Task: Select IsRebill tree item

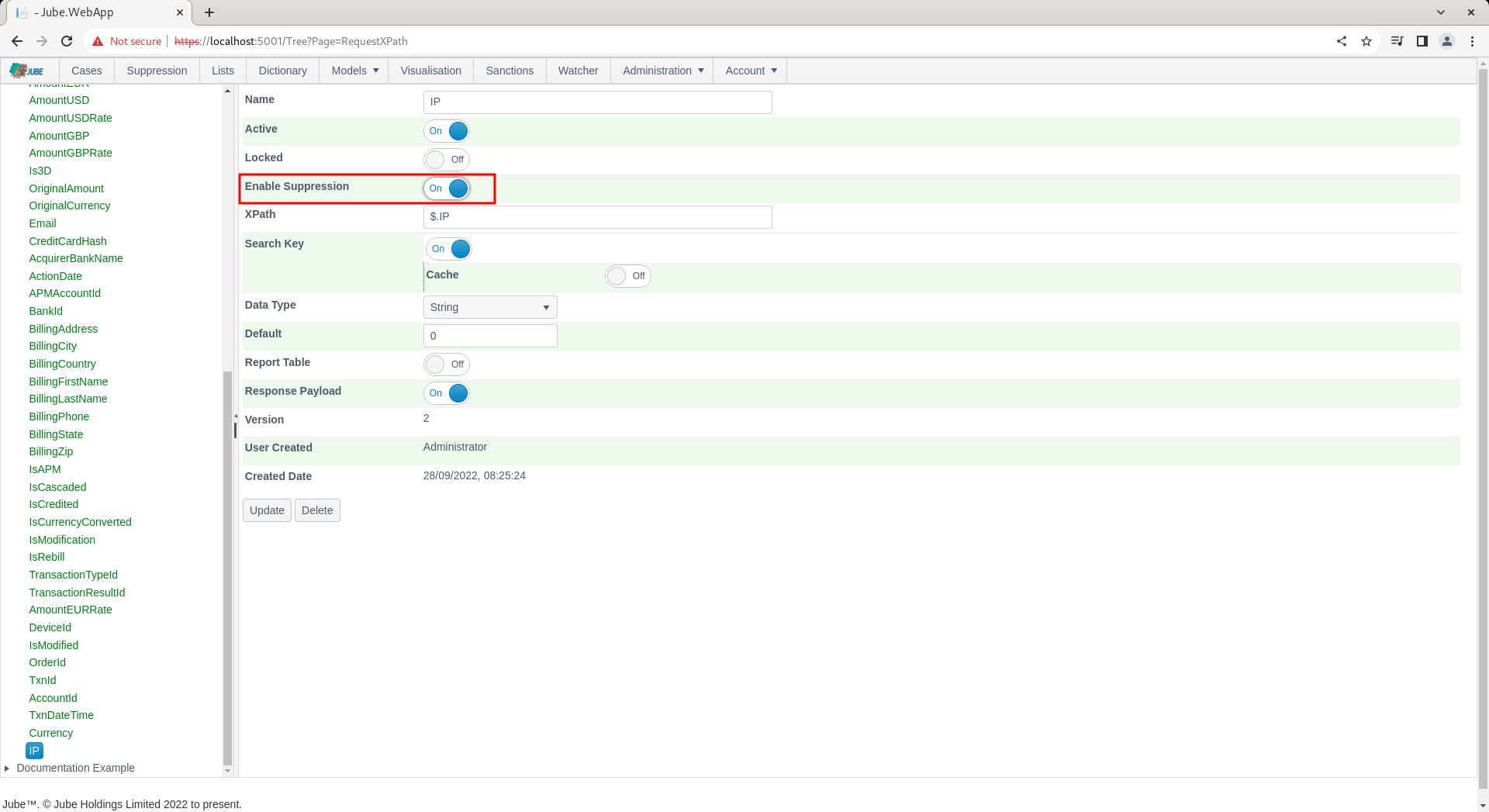Action: 47,557
